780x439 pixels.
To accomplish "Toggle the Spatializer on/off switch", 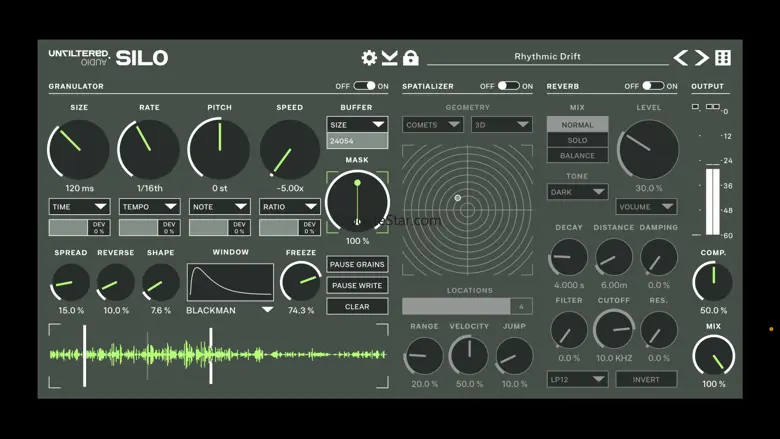I will pyautogui.click(x=508, y=87).
